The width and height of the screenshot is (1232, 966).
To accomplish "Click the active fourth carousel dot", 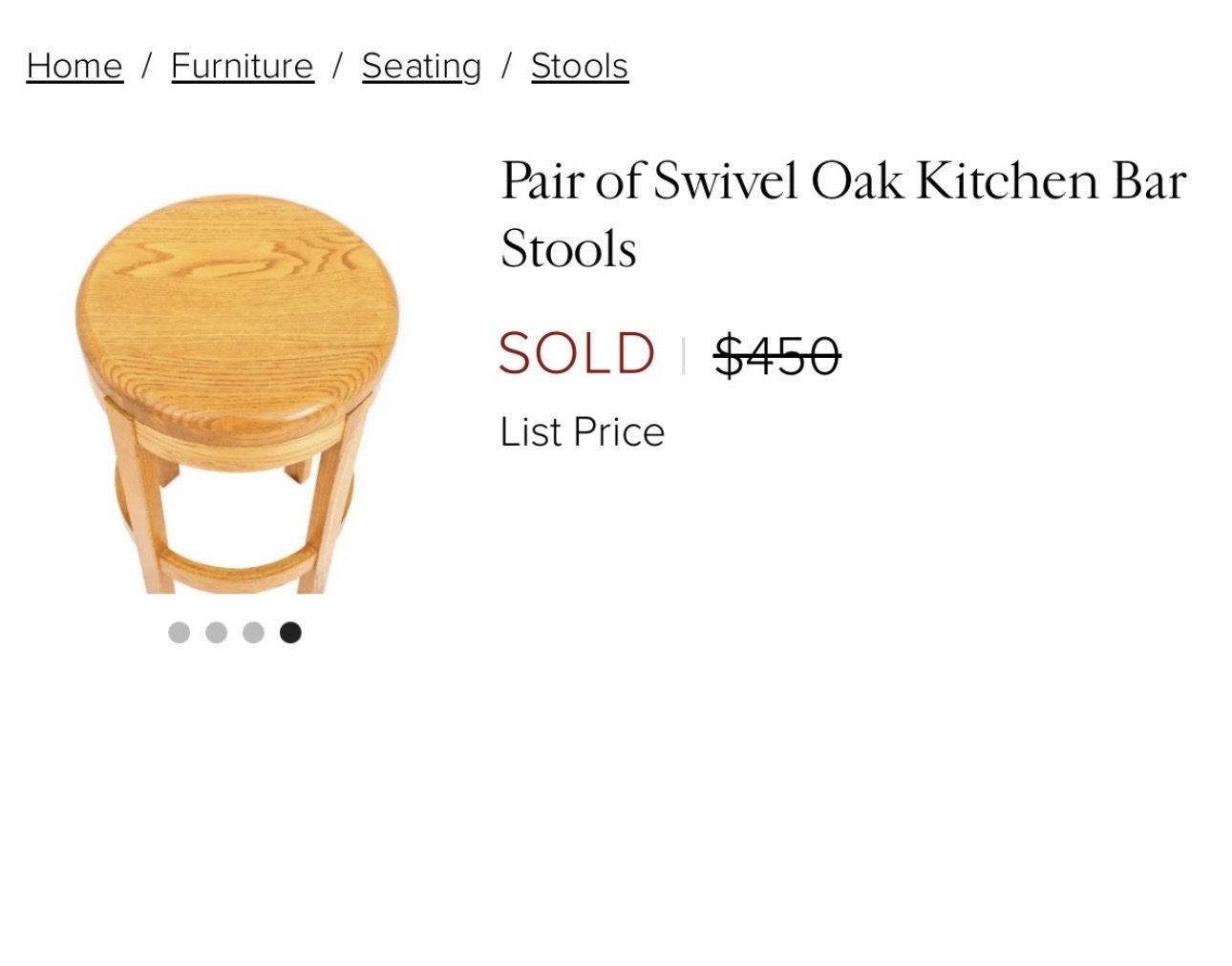I will (290, 632).
